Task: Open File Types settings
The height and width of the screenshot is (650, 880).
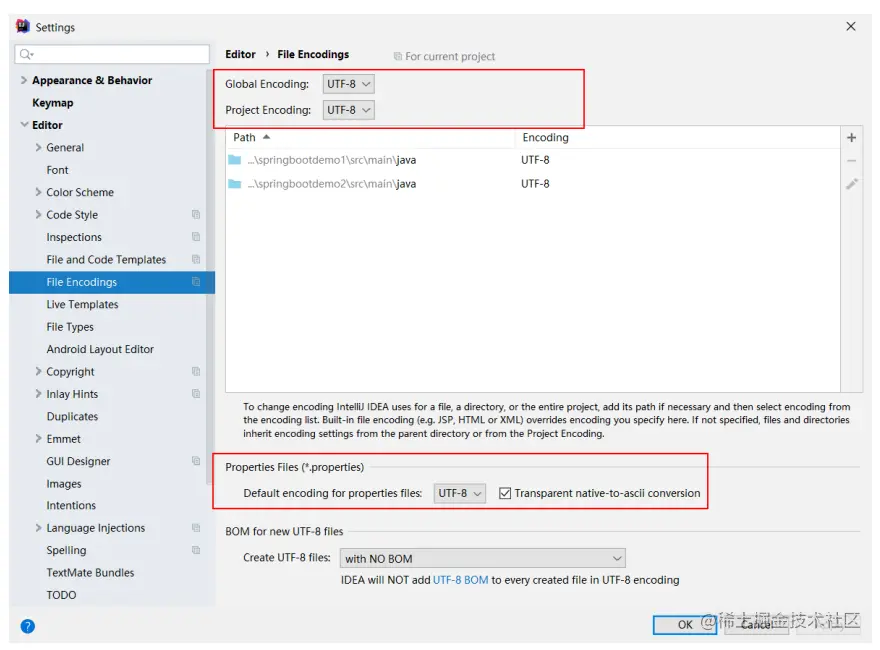Action: (70, 327)
